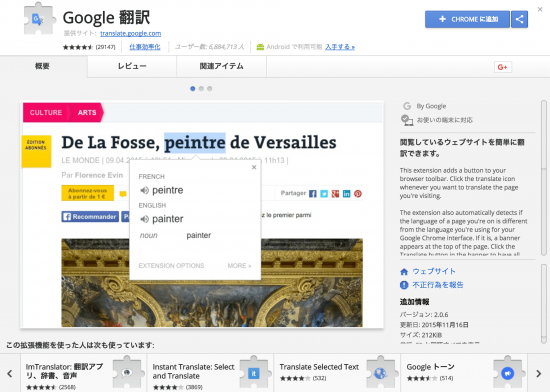Click the yellow ÉDITION ABONNÉS badge
550x392 pixels.
(x=36, y=151)
